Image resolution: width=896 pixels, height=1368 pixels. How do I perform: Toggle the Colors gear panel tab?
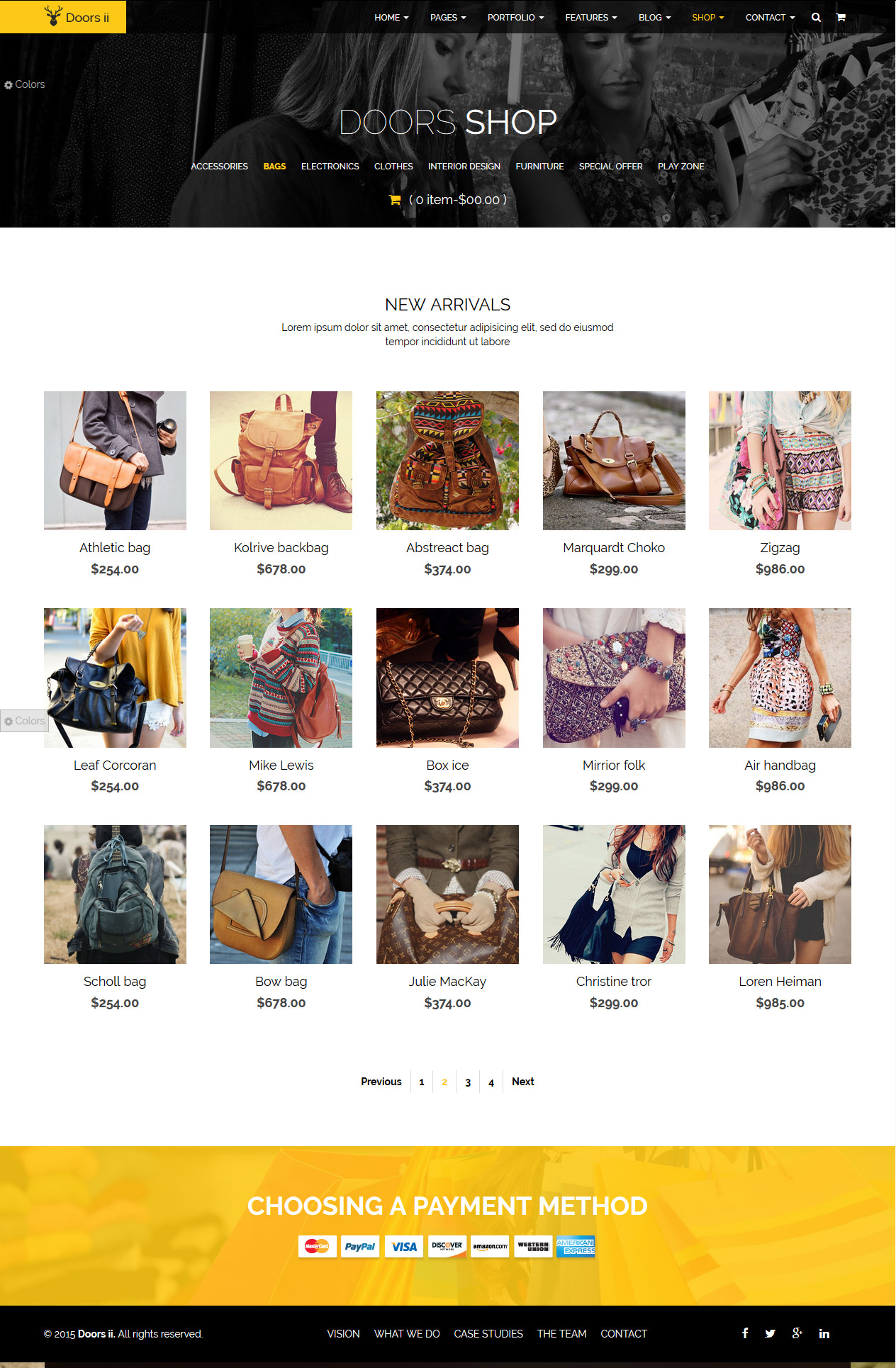(x=24, y=721)
